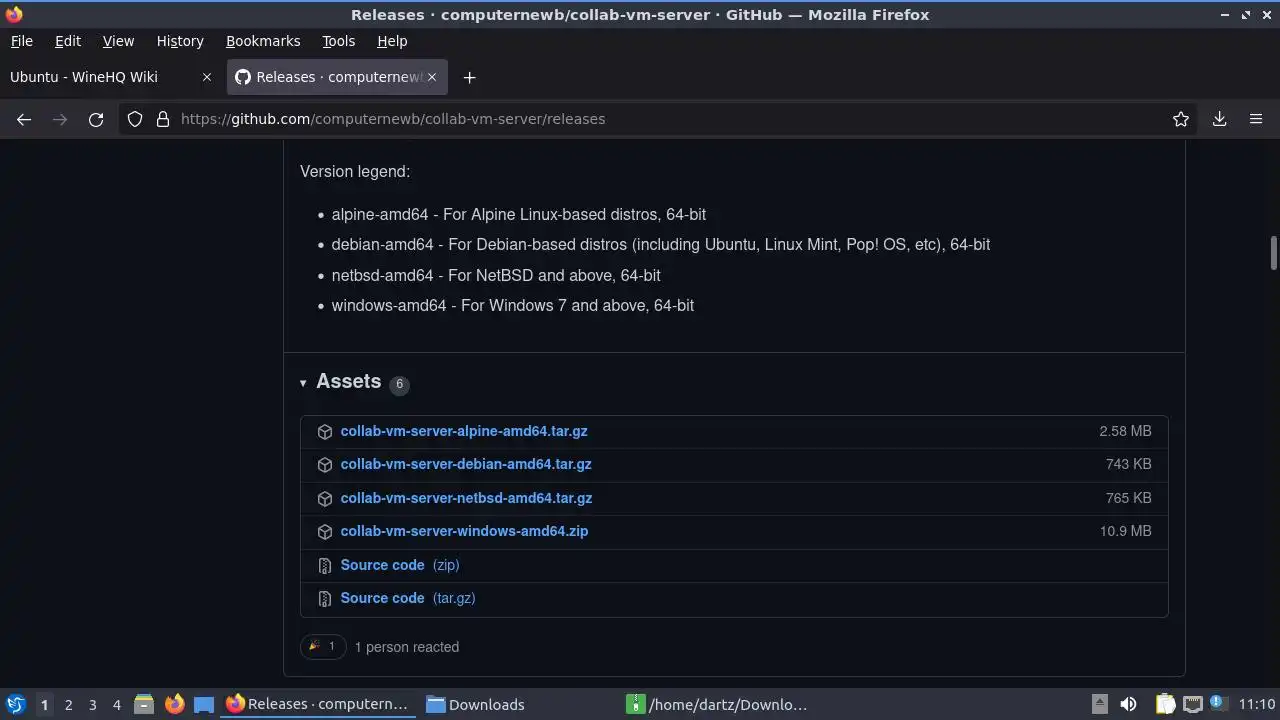Click the Assets heading
This screenshot has height=720, width=1280.
pyautogui.click(x=348, y=382)
